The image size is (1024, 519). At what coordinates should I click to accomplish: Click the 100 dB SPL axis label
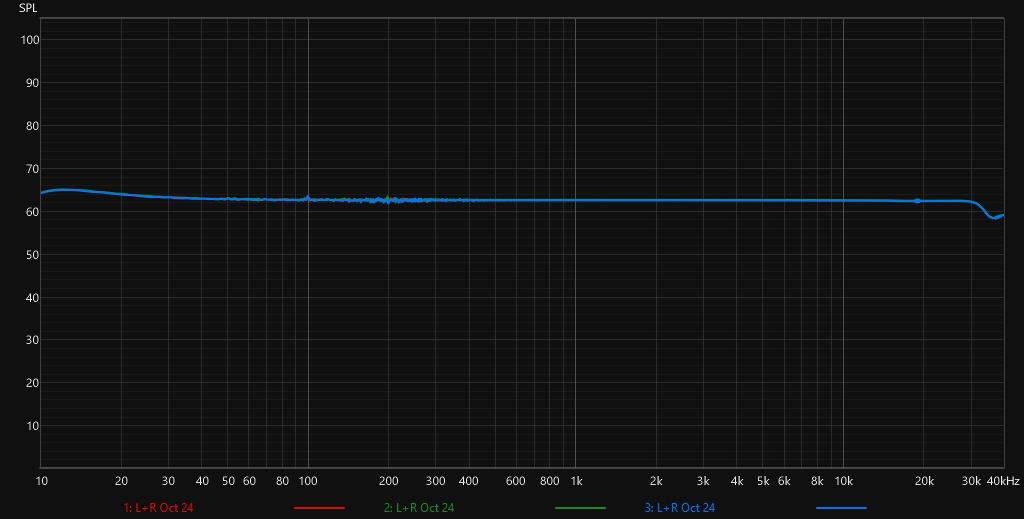click(30, 40)
